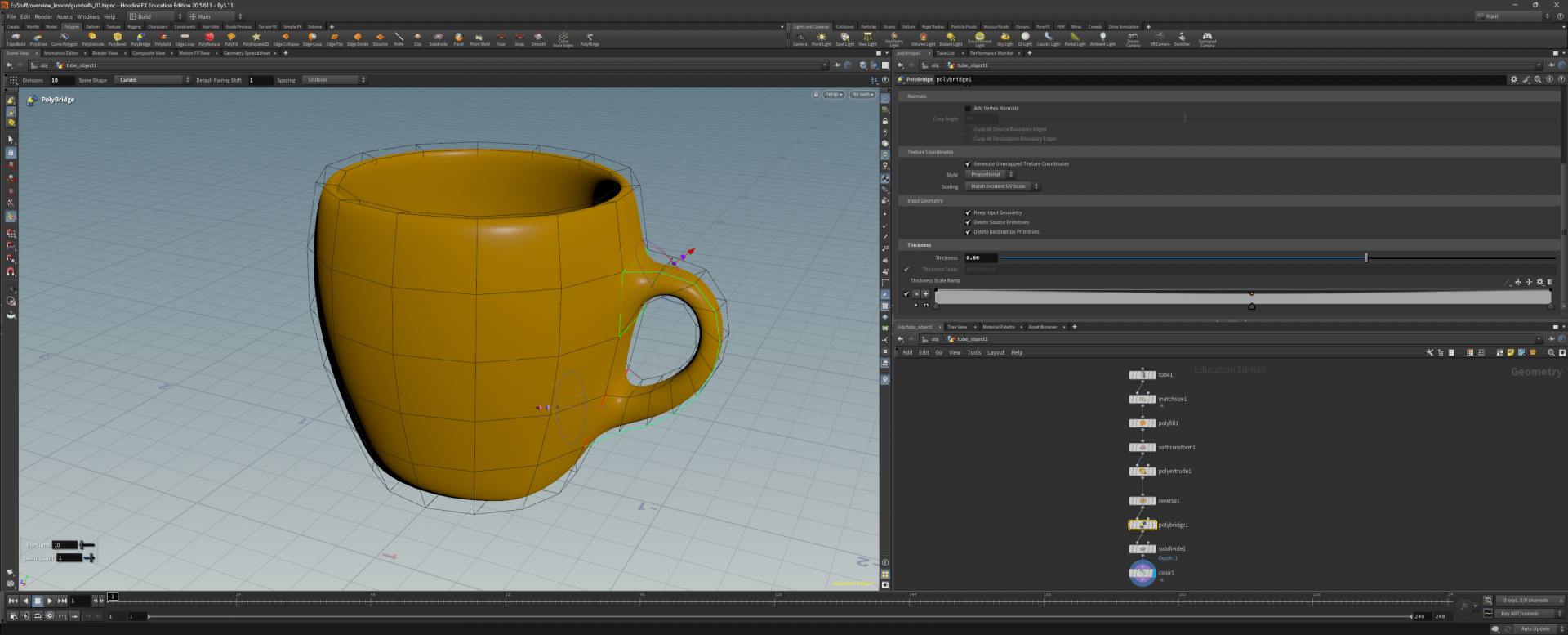1568x635 pixels.
Task: Click the polybridge1 node in the network
Action: (x=1142, y=525)
